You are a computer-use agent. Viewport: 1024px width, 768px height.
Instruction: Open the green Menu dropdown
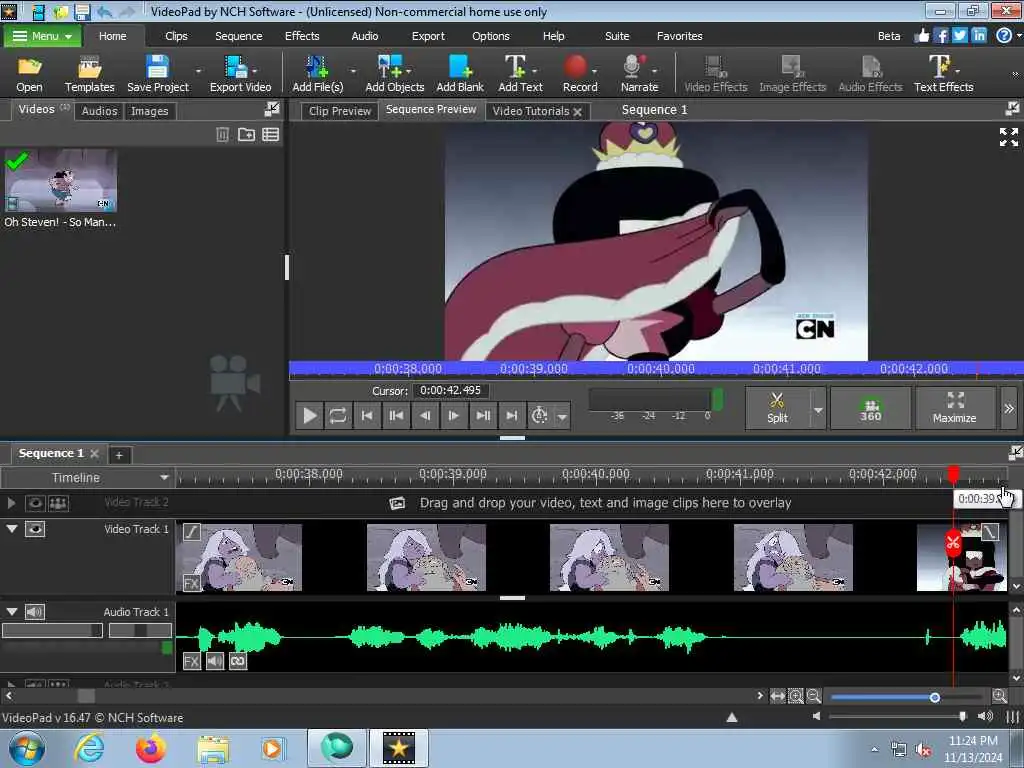(42, 36)
